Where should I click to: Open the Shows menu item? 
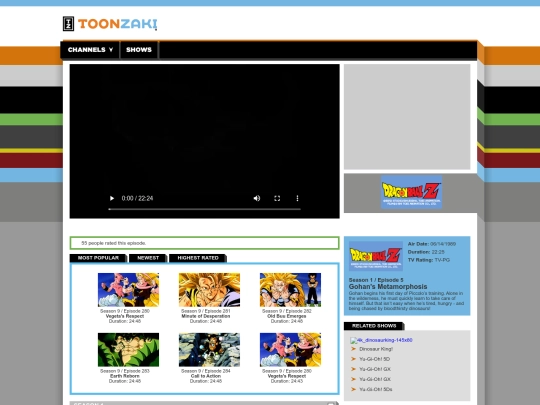click(x=139, y=50)
